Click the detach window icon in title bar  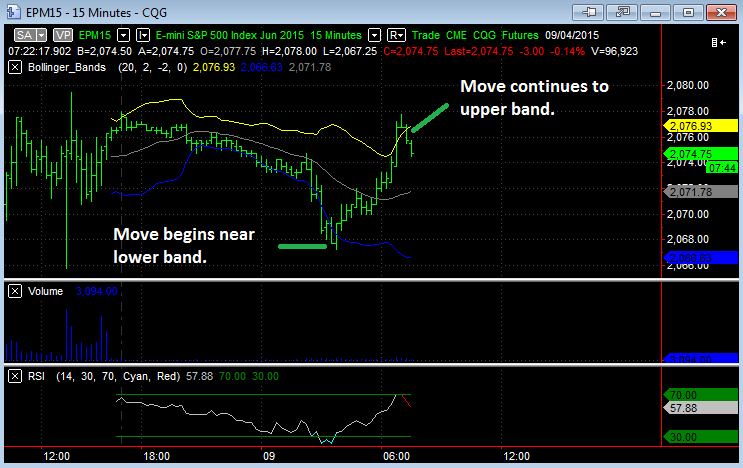click(622, 12)
